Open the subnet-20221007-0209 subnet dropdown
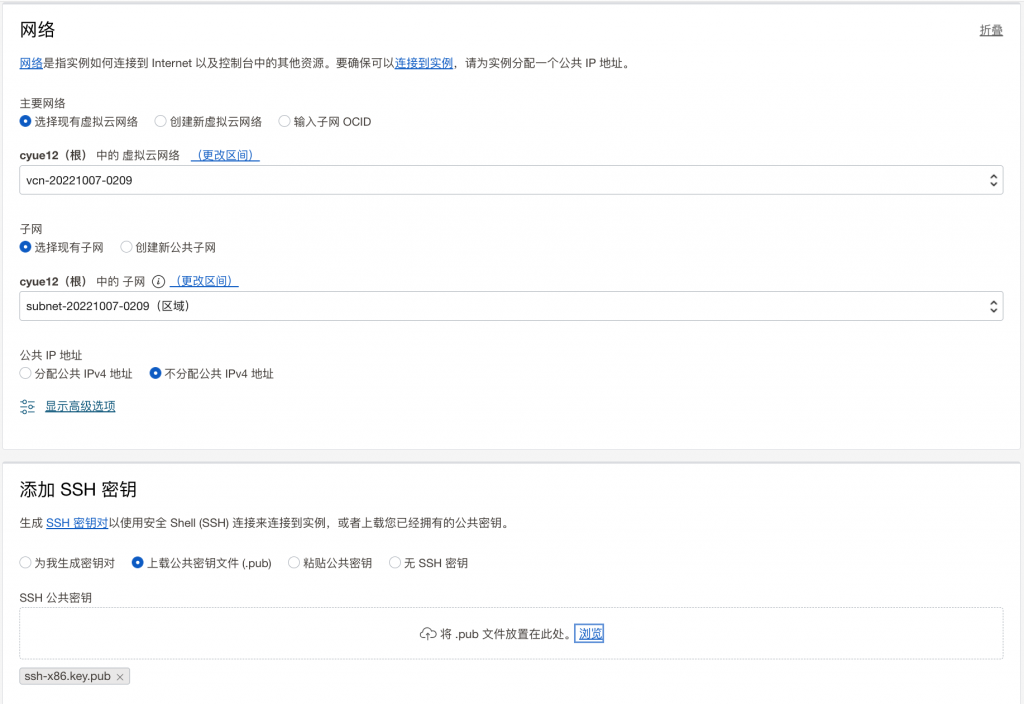 pos(511,306)
